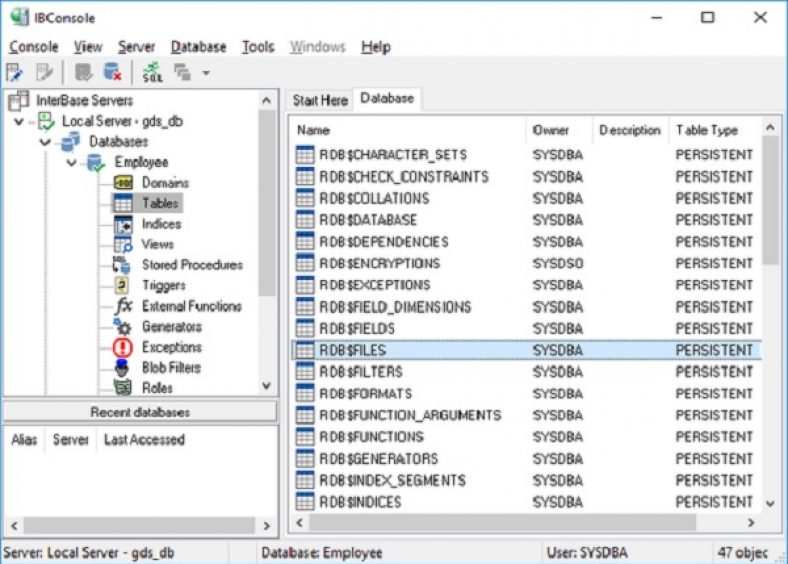This screenshot has width=788, height=564.
Task: Open the Server menu
Action: (136, 47)
